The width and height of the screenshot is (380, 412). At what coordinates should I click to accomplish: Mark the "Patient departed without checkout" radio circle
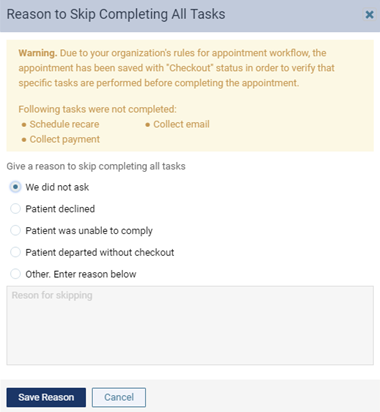pos(15,252)
